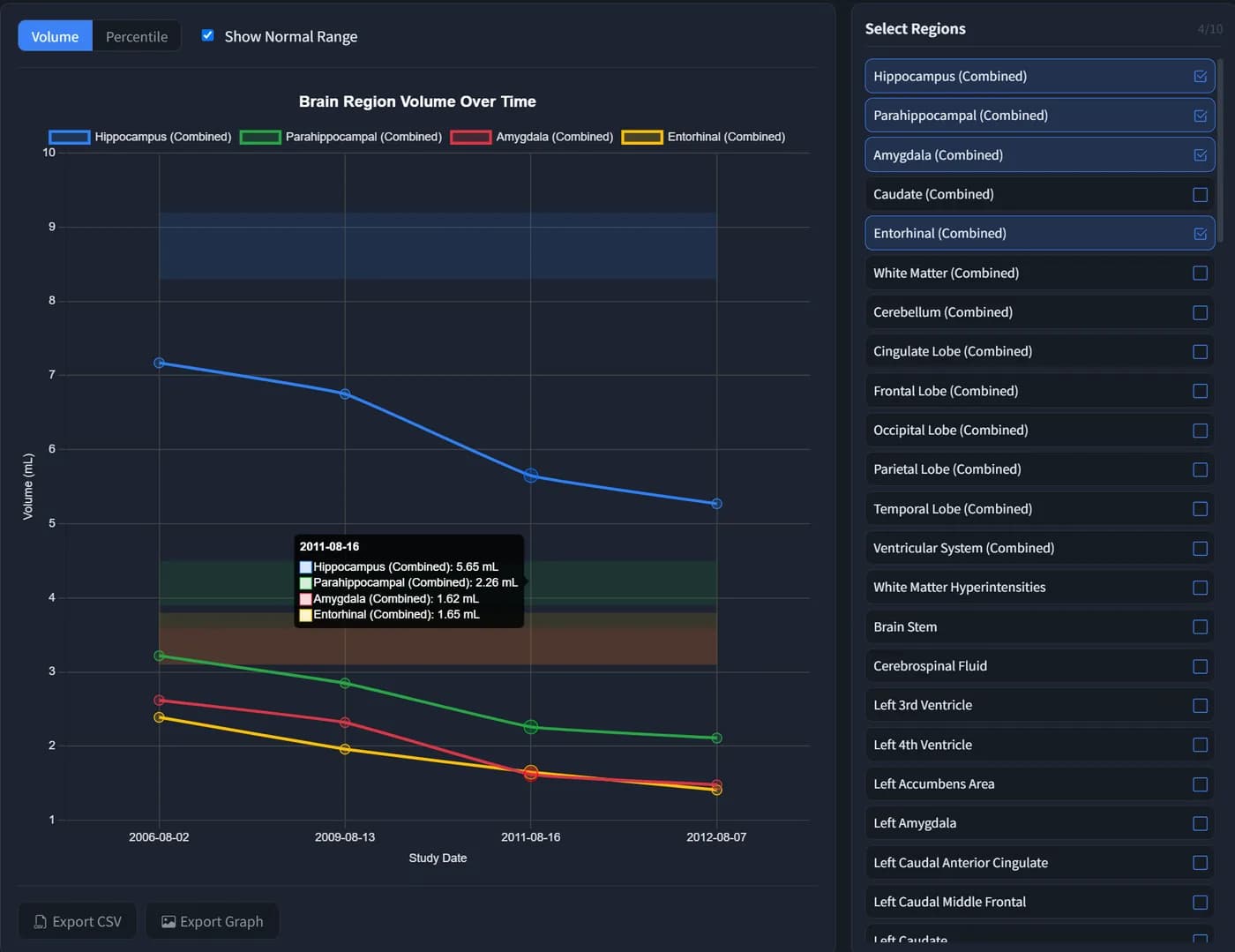The height and width of the screenshot is (952, 1235).
Task: Switch to the Percentile view tab
Action: tap(137, 36)
